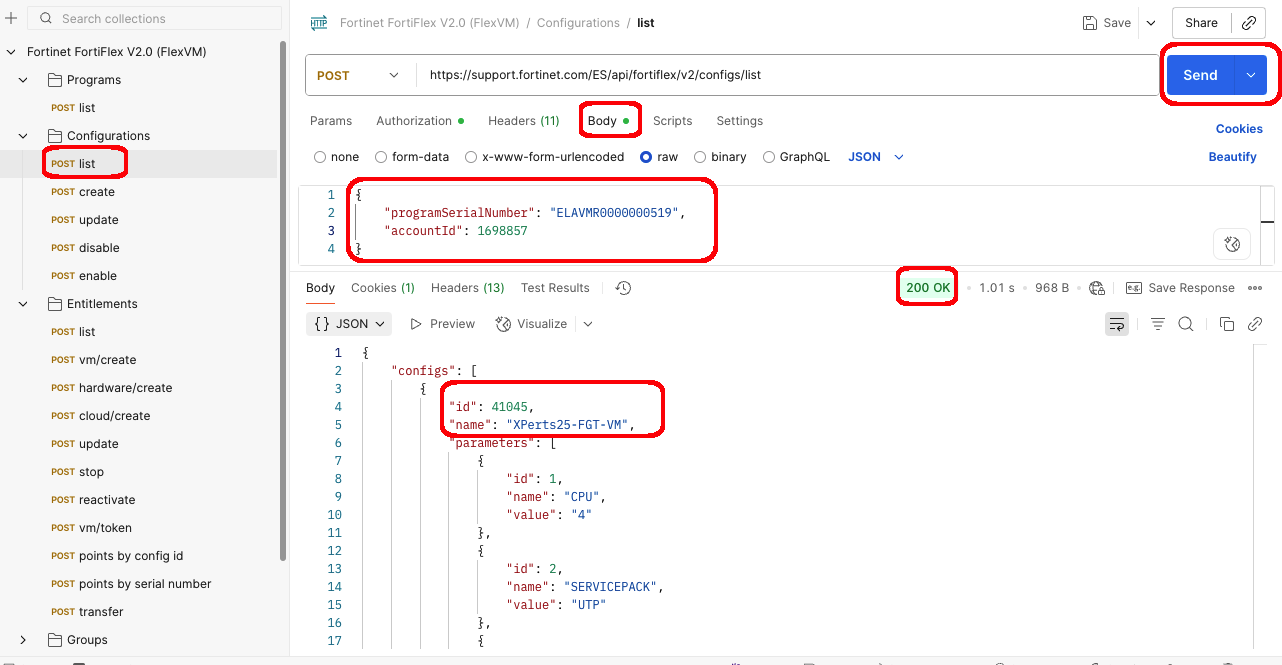This screenshot has height=665, width=1282.
Task: Expand the Groups folder chevron
Action: coord(23,640)
